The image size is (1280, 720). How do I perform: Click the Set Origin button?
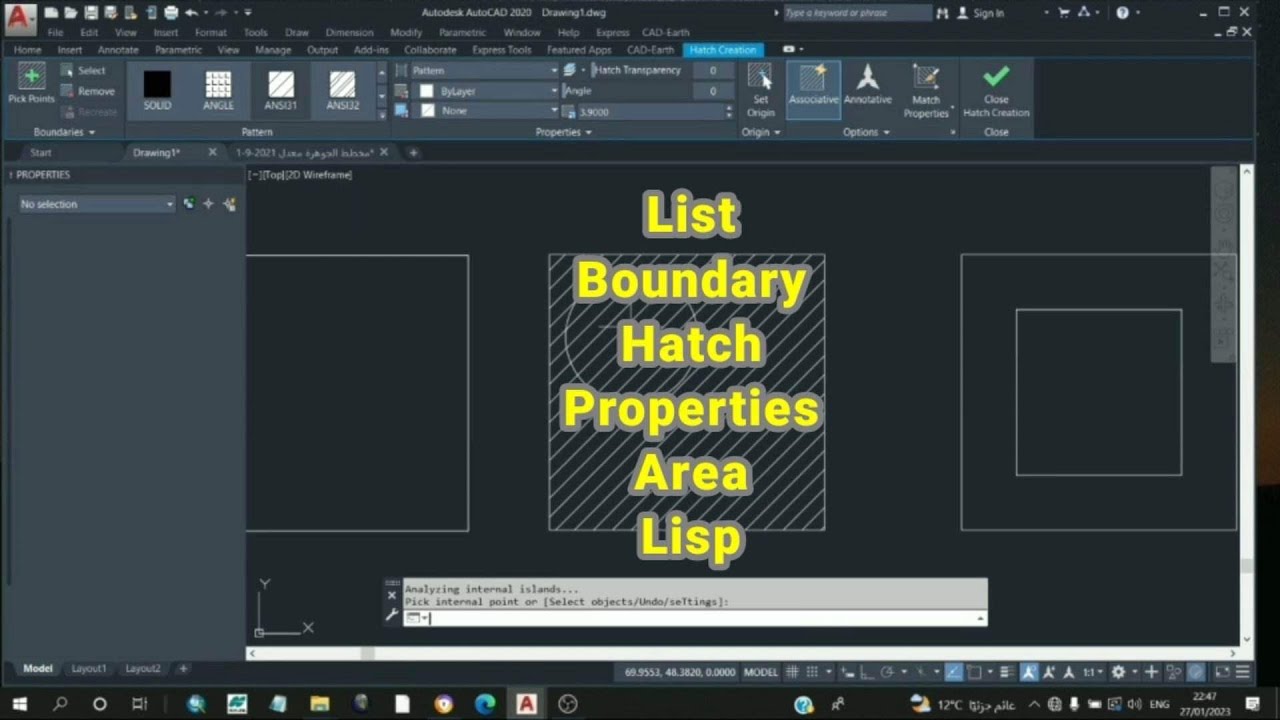tap(760, 90)
